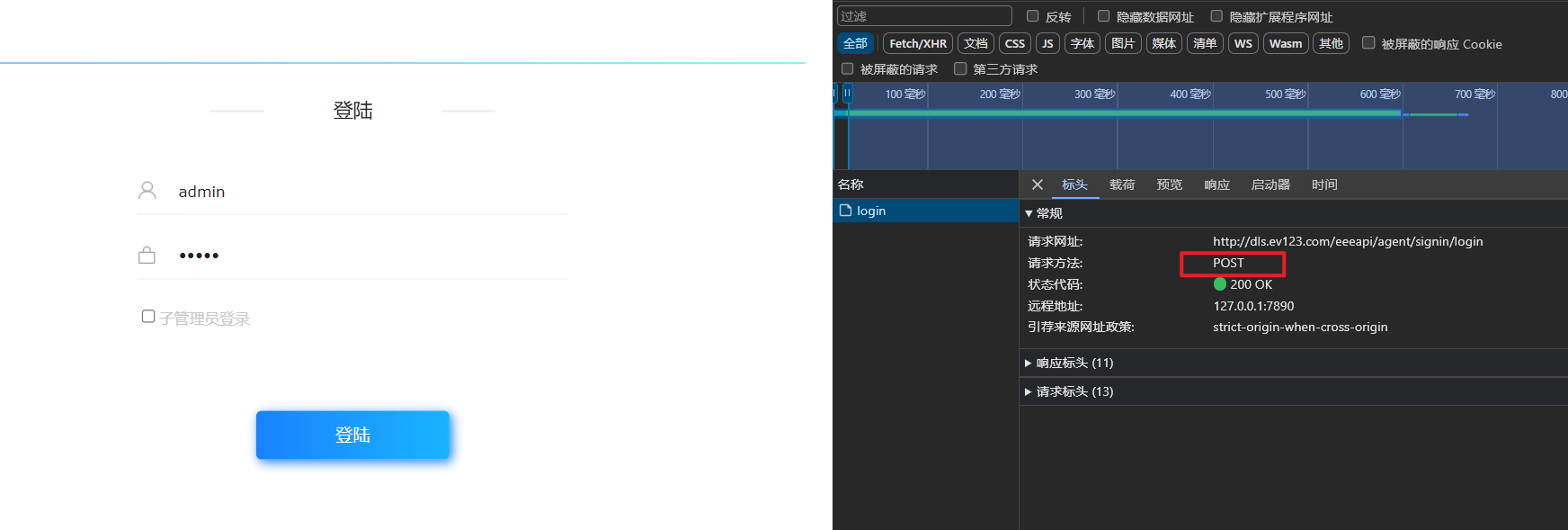Switch to the 标头 tab
The image size is (1568, 530).
coord(1074,184)
